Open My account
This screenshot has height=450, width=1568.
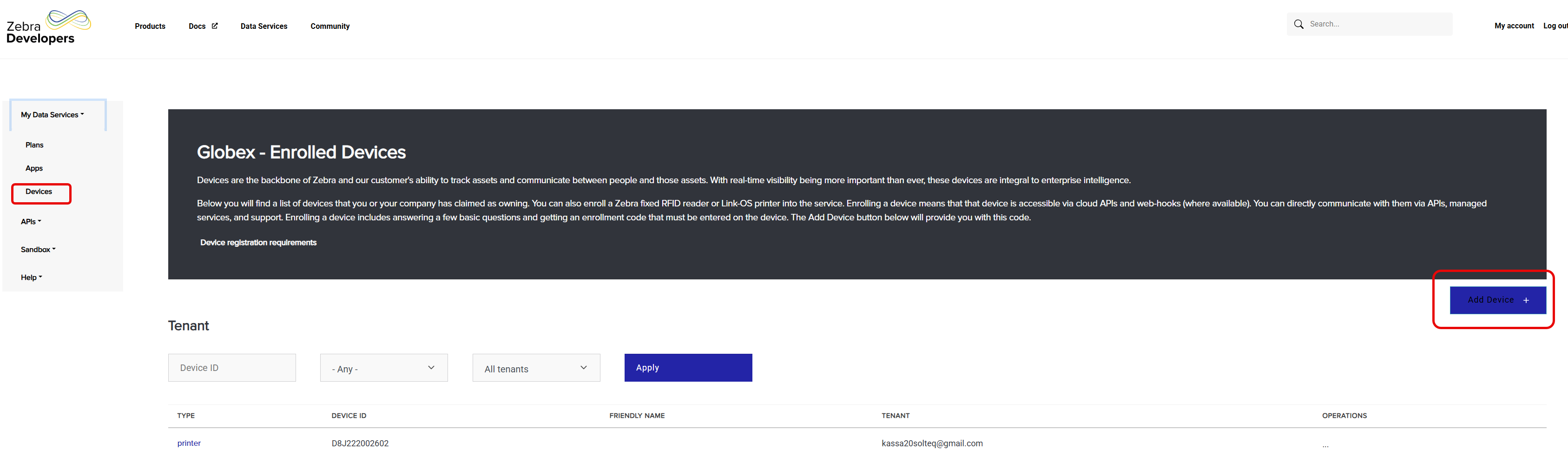point(1513,26)
